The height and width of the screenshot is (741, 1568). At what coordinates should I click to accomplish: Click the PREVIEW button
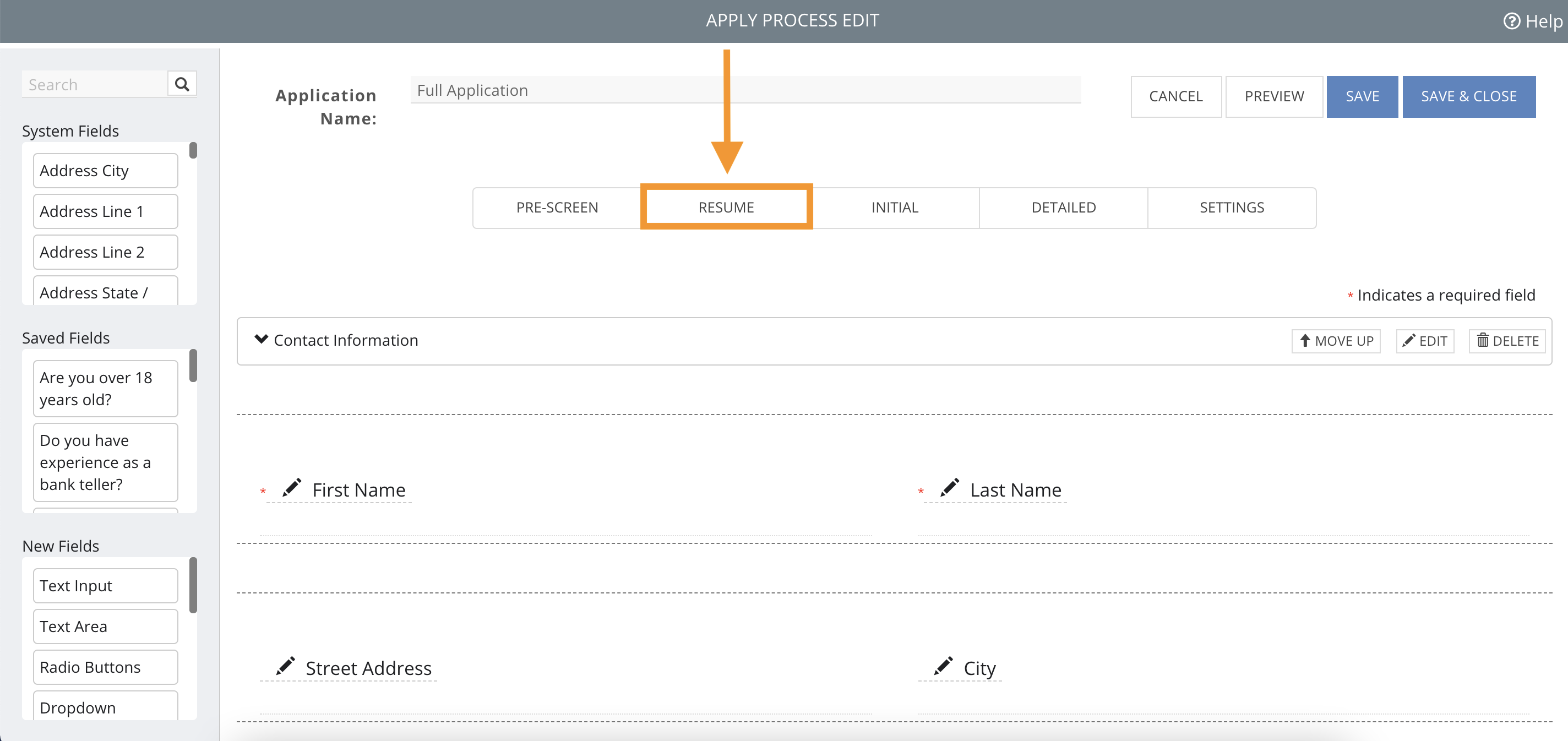(1274, 97)
